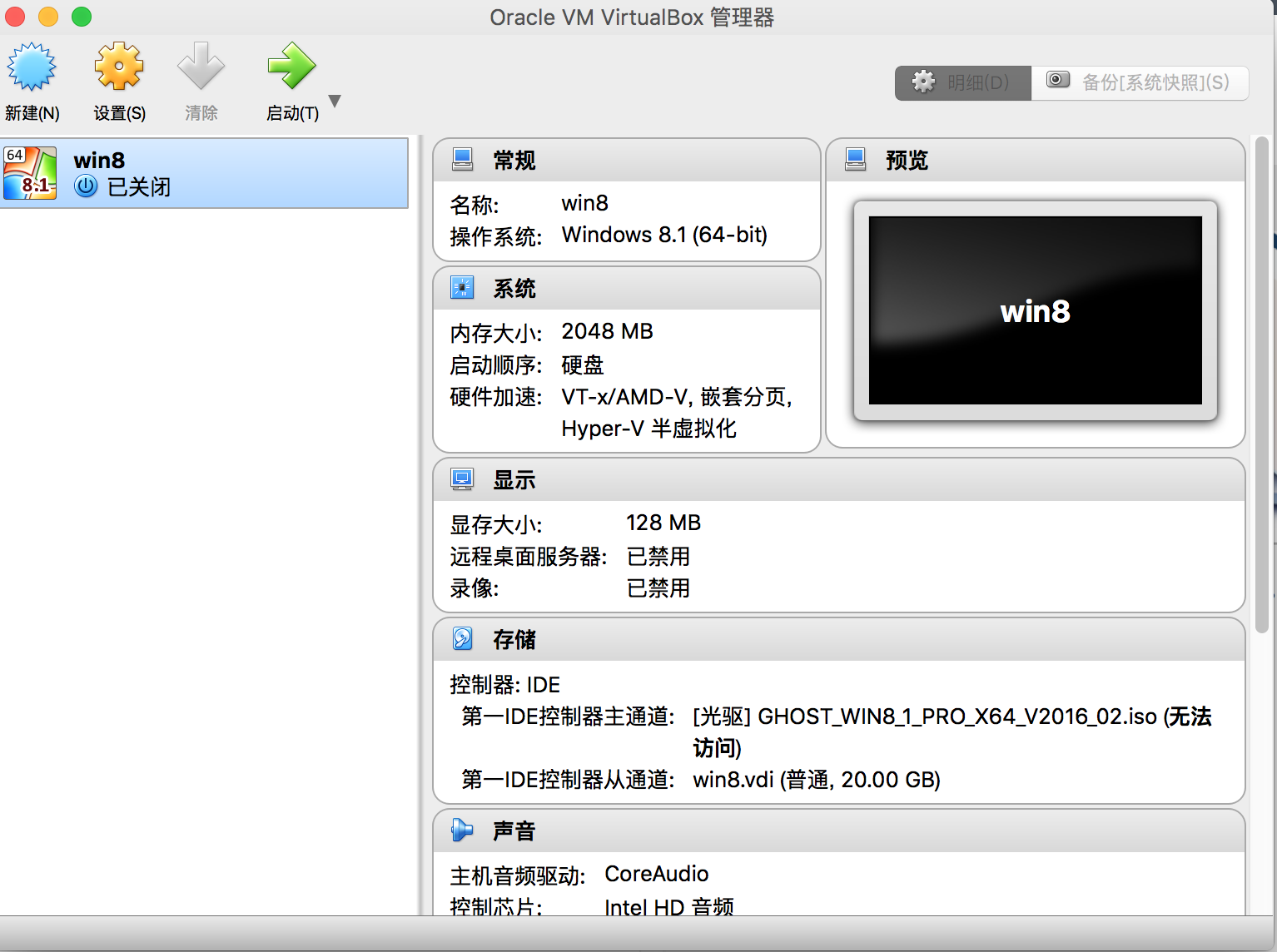Click the Intel HD 音频 controller value
The height and width of the screenshot is (952, 1277).
669,907
